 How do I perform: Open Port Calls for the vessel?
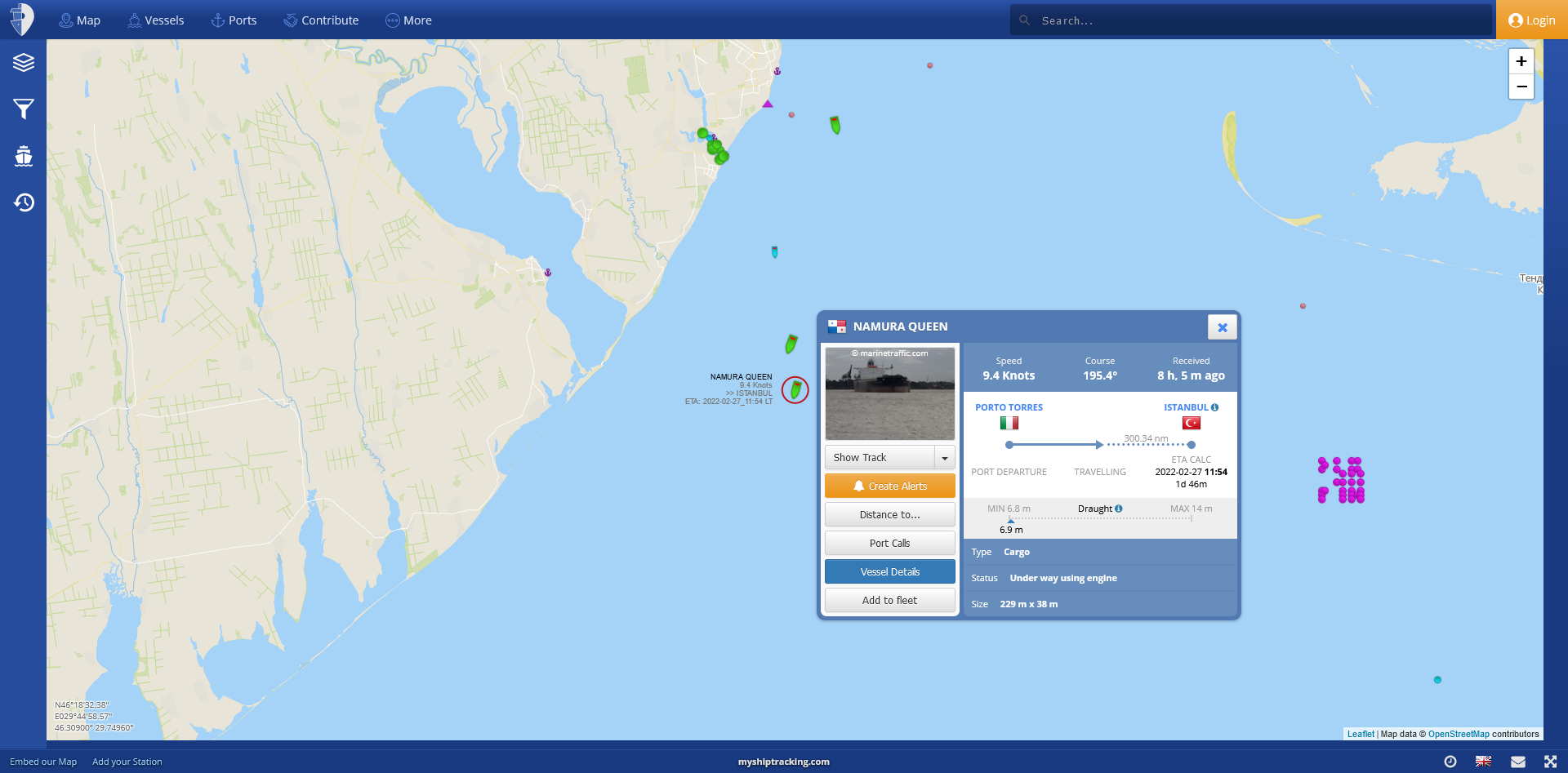[x=889, y=544]
